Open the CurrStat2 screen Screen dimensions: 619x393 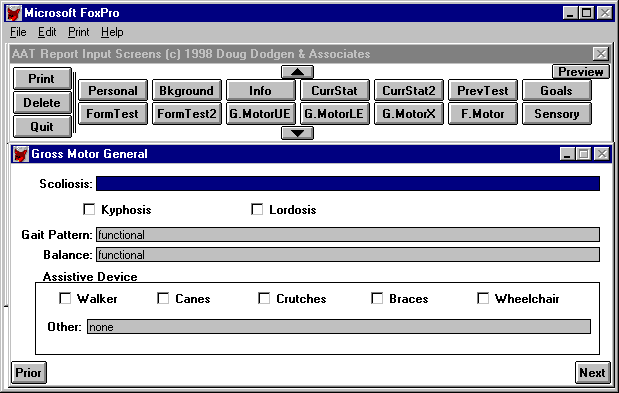coord(409,90)
